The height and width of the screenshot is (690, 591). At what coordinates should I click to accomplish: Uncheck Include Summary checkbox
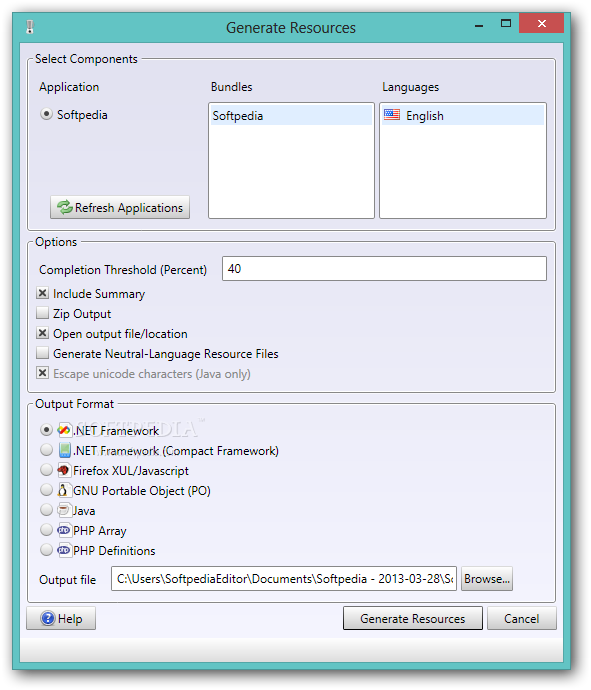(x=43, y=293)
